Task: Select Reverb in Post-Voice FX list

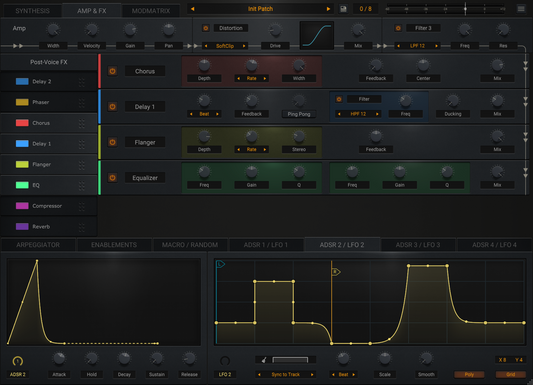Action: pyautogui.click(x=49, y=227)
